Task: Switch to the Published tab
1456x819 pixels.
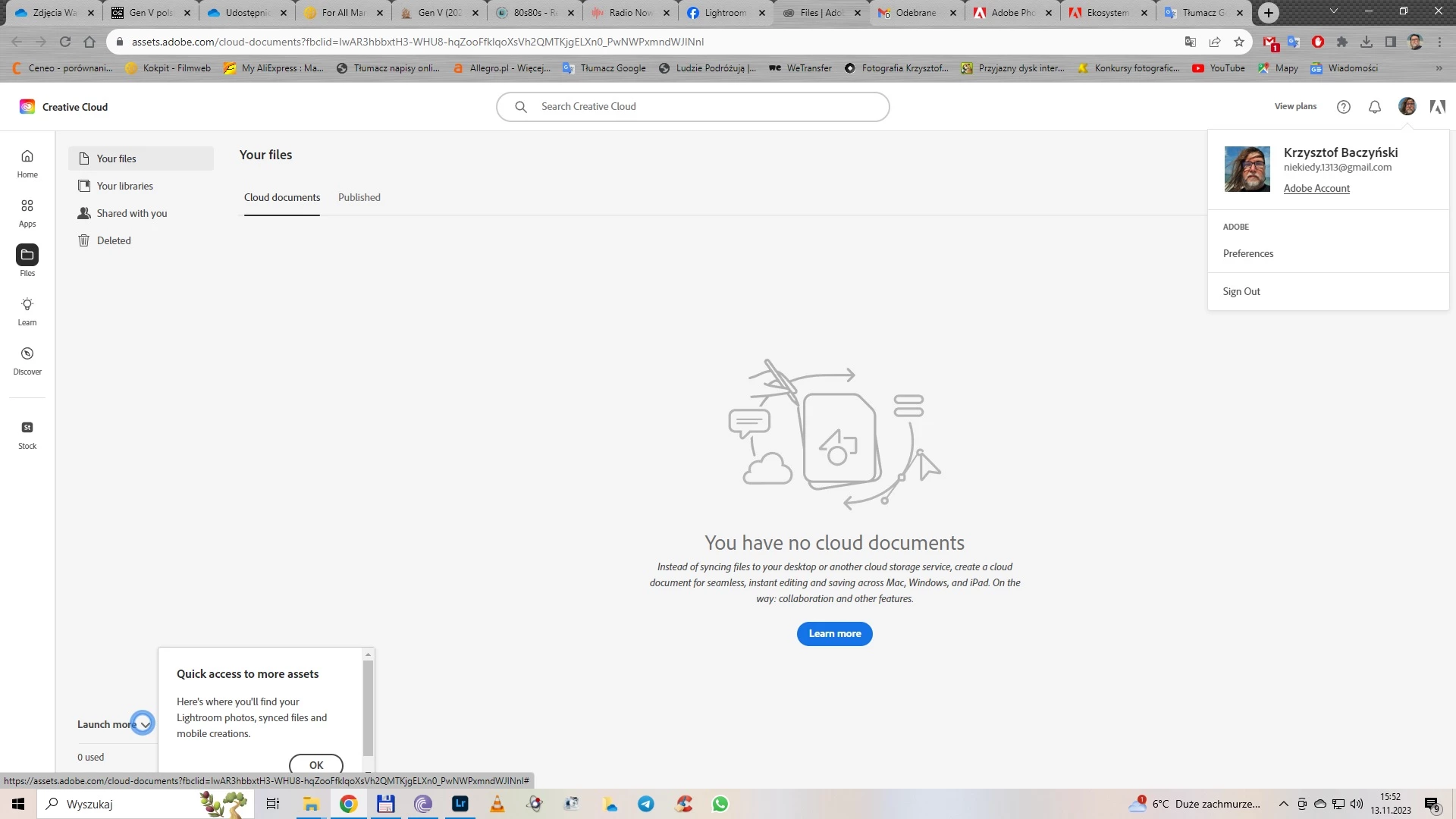Action: click(359, 197)
